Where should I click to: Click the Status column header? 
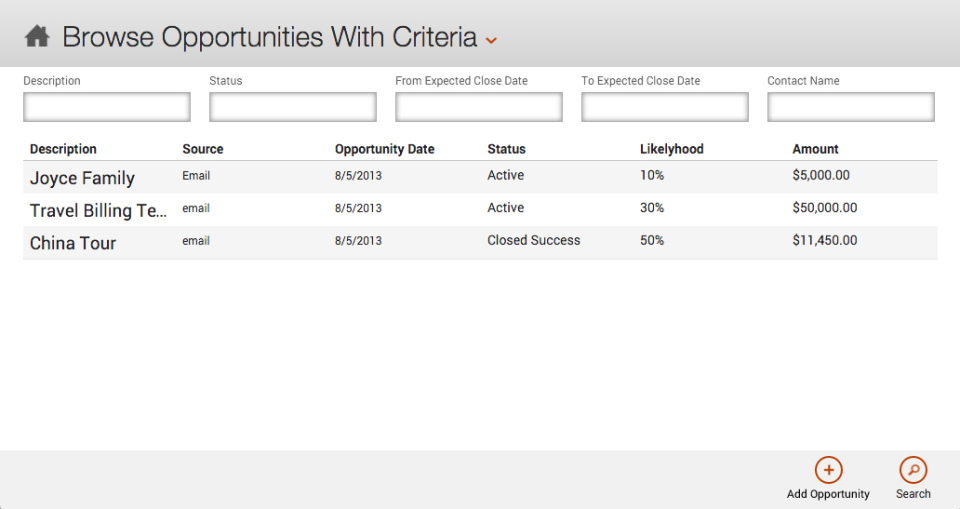(x=506, y=149)
